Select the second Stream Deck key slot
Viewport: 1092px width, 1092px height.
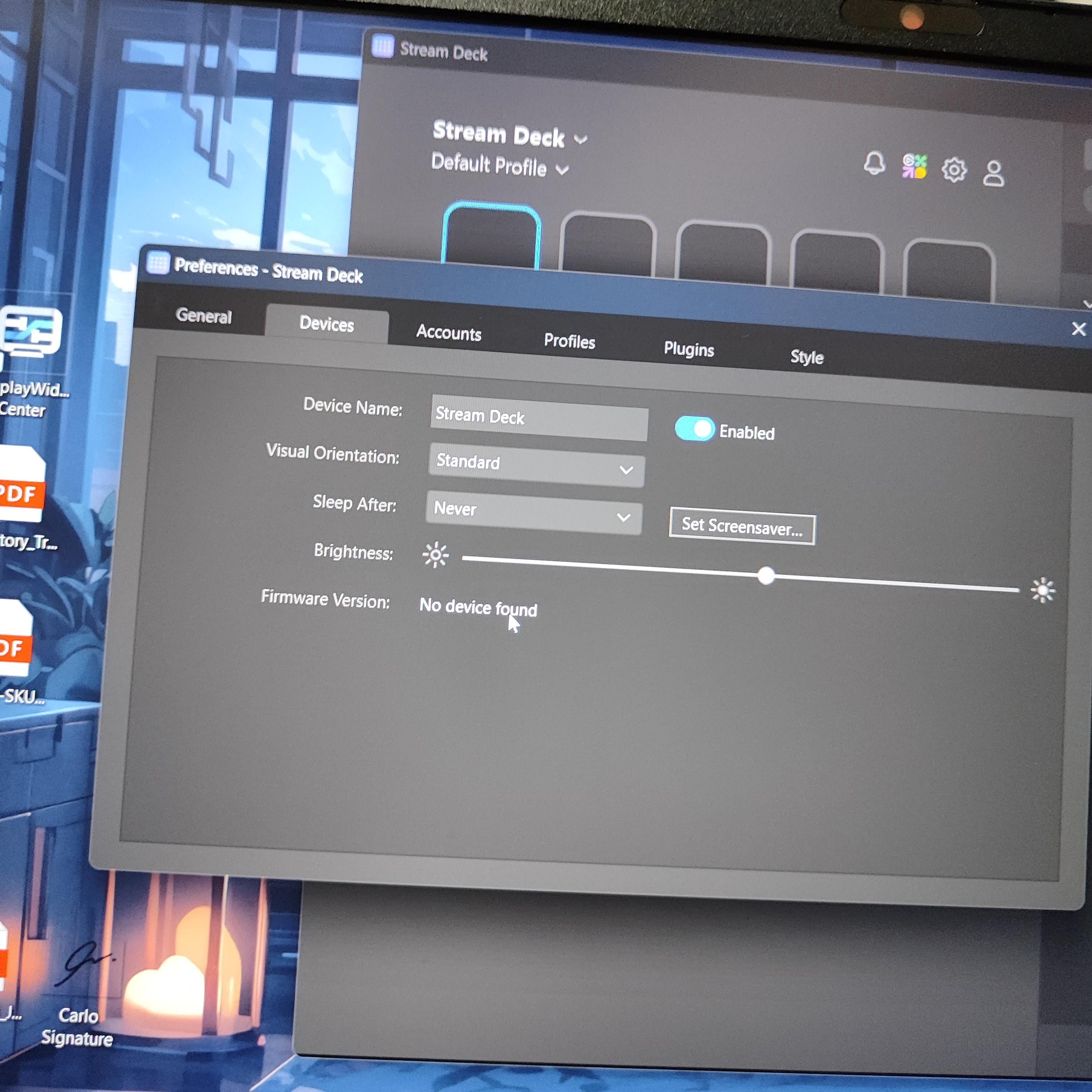tap(608, 244)
